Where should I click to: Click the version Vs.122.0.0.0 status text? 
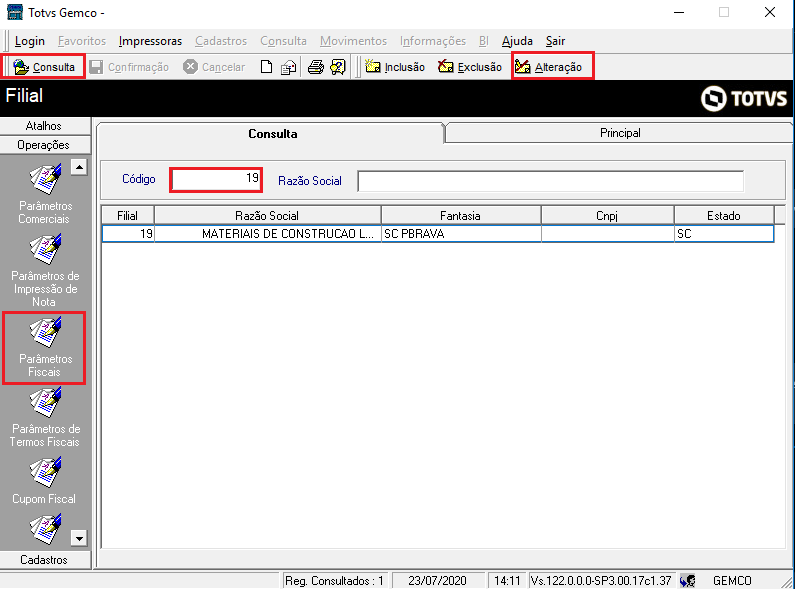tap(601, 580)
